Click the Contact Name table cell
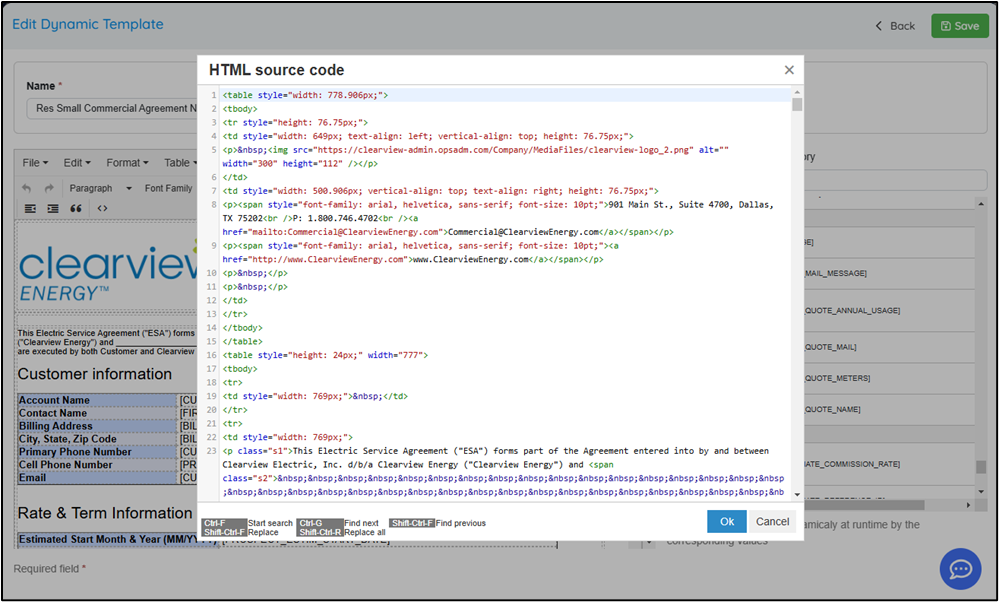This screenshot has height=602, width=999. point(97,413)
